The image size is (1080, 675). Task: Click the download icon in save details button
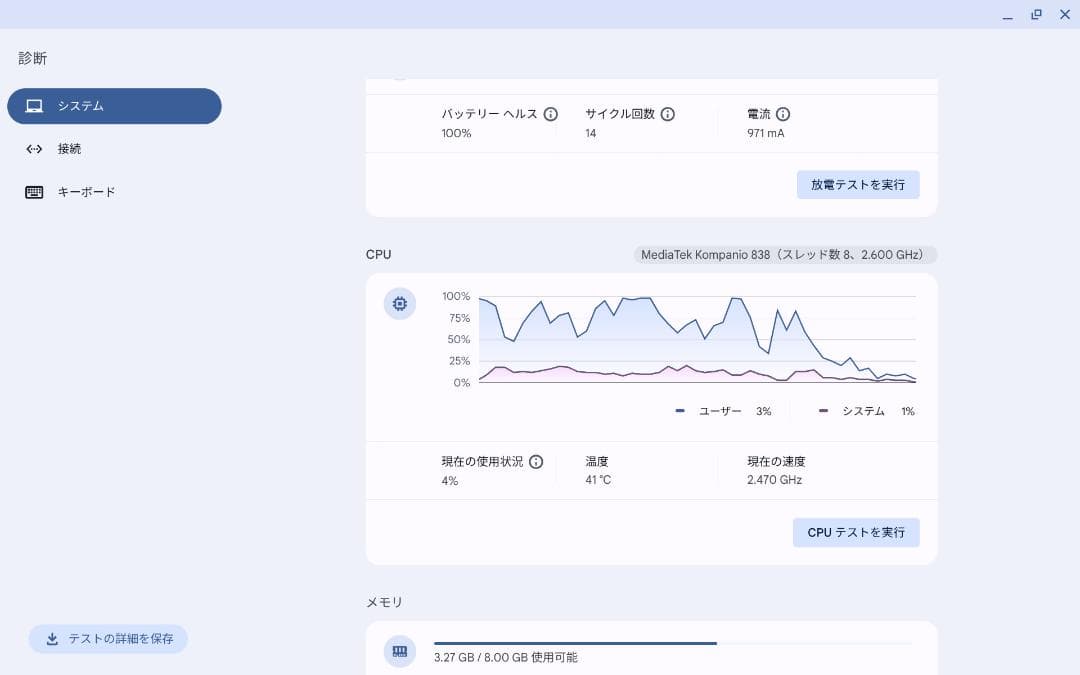52,639
